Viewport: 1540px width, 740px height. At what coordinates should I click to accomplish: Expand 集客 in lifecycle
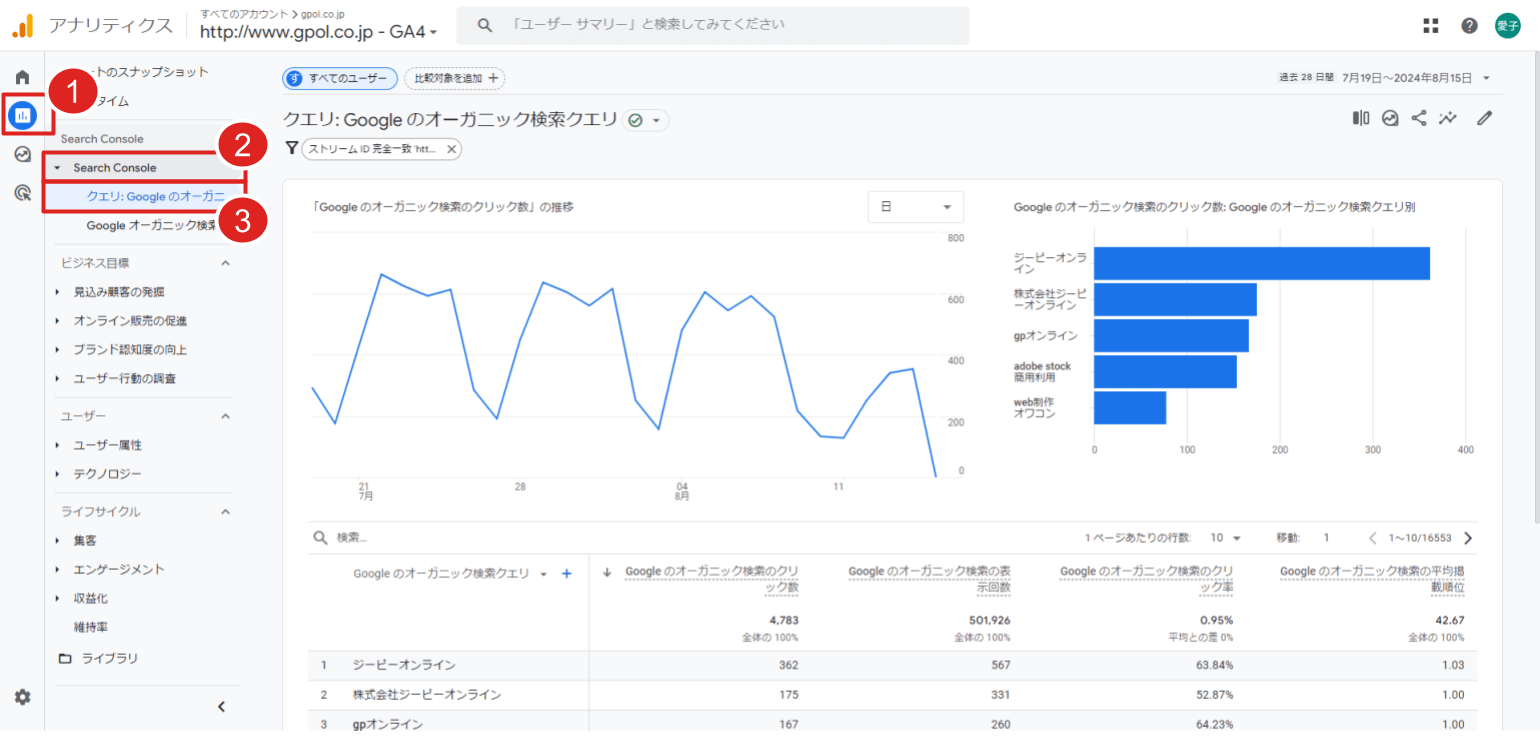tap(58, 540)
